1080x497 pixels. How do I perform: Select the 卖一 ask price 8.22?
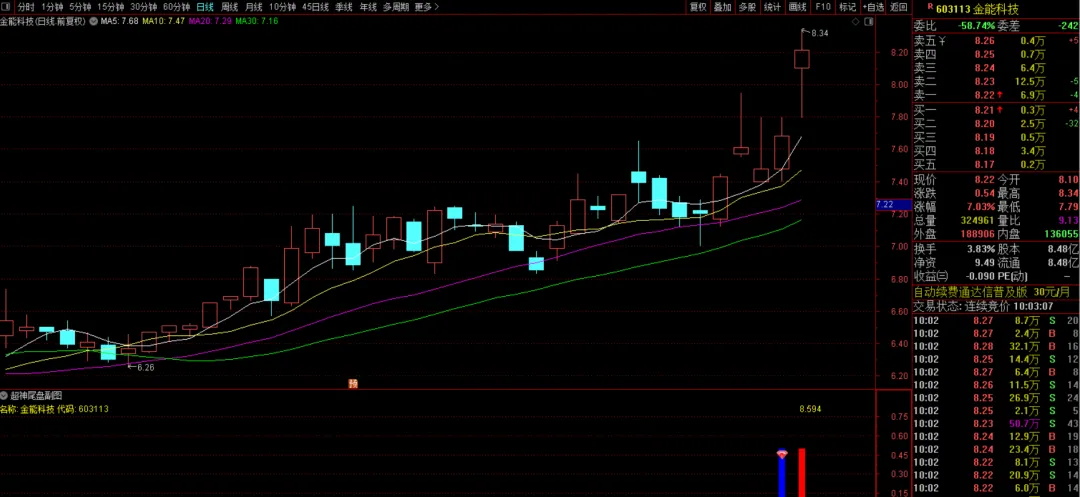click(x=985, y=95)
